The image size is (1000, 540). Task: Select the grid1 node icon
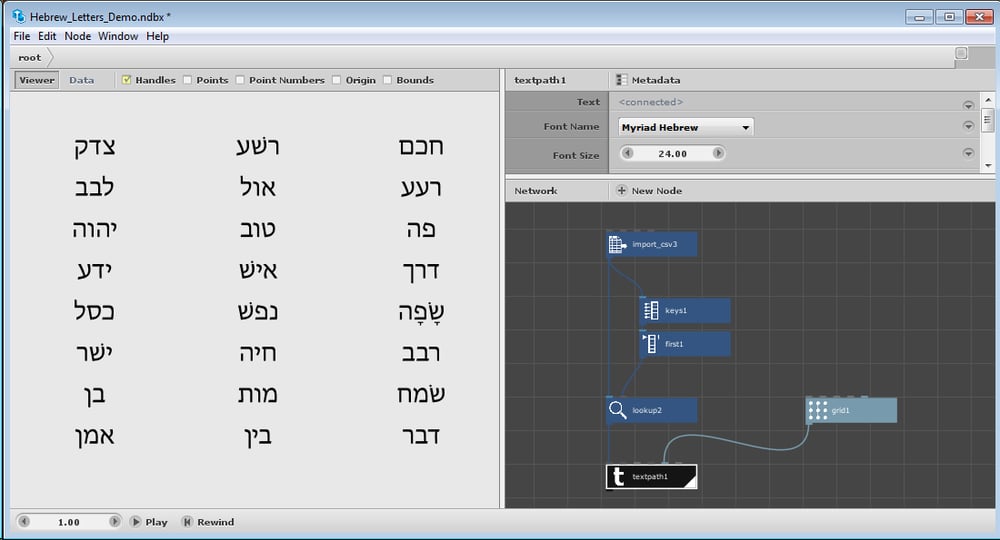[817, 410]
